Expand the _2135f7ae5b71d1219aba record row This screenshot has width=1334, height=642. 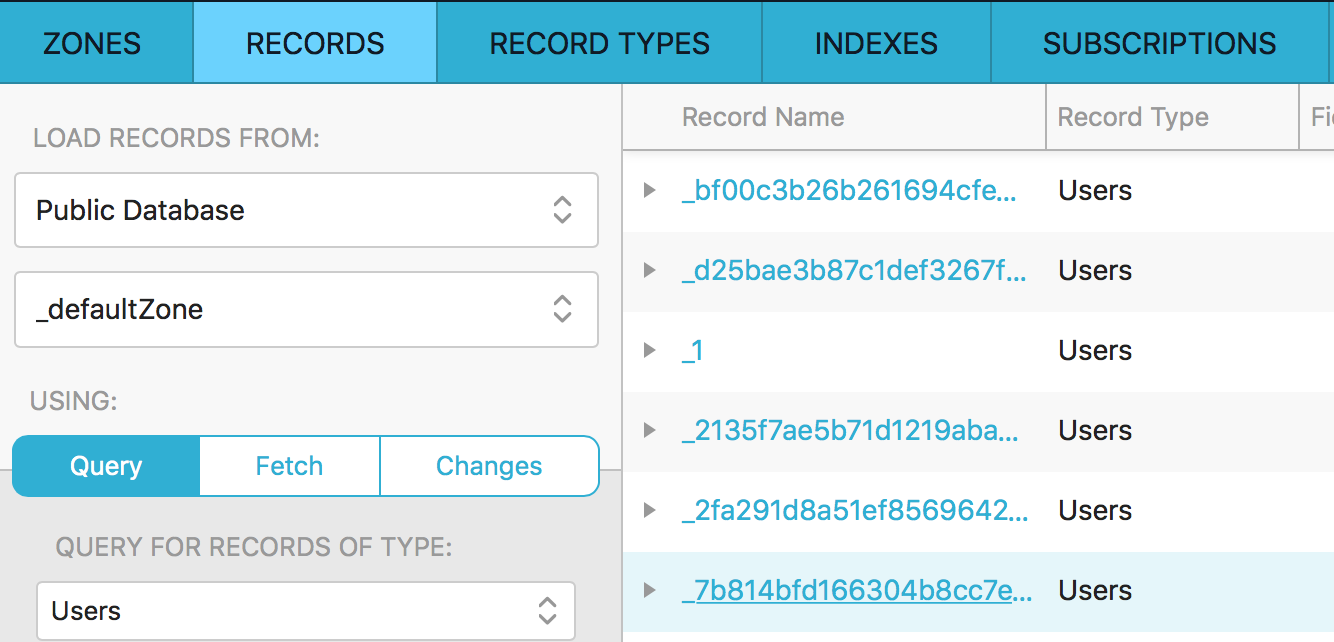[650, 430]
